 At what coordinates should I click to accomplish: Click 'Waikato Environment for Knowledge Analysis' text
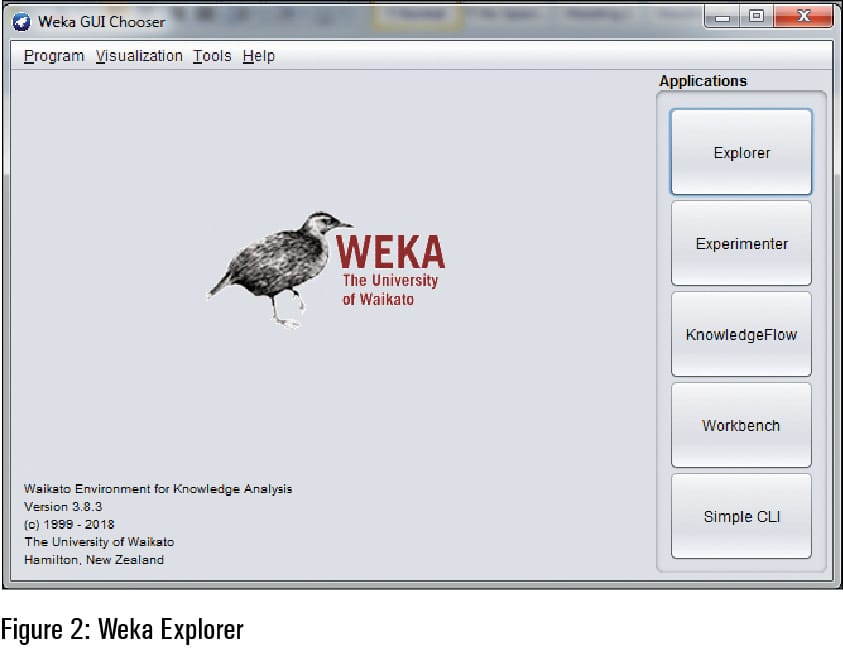[x=158, y=489]
